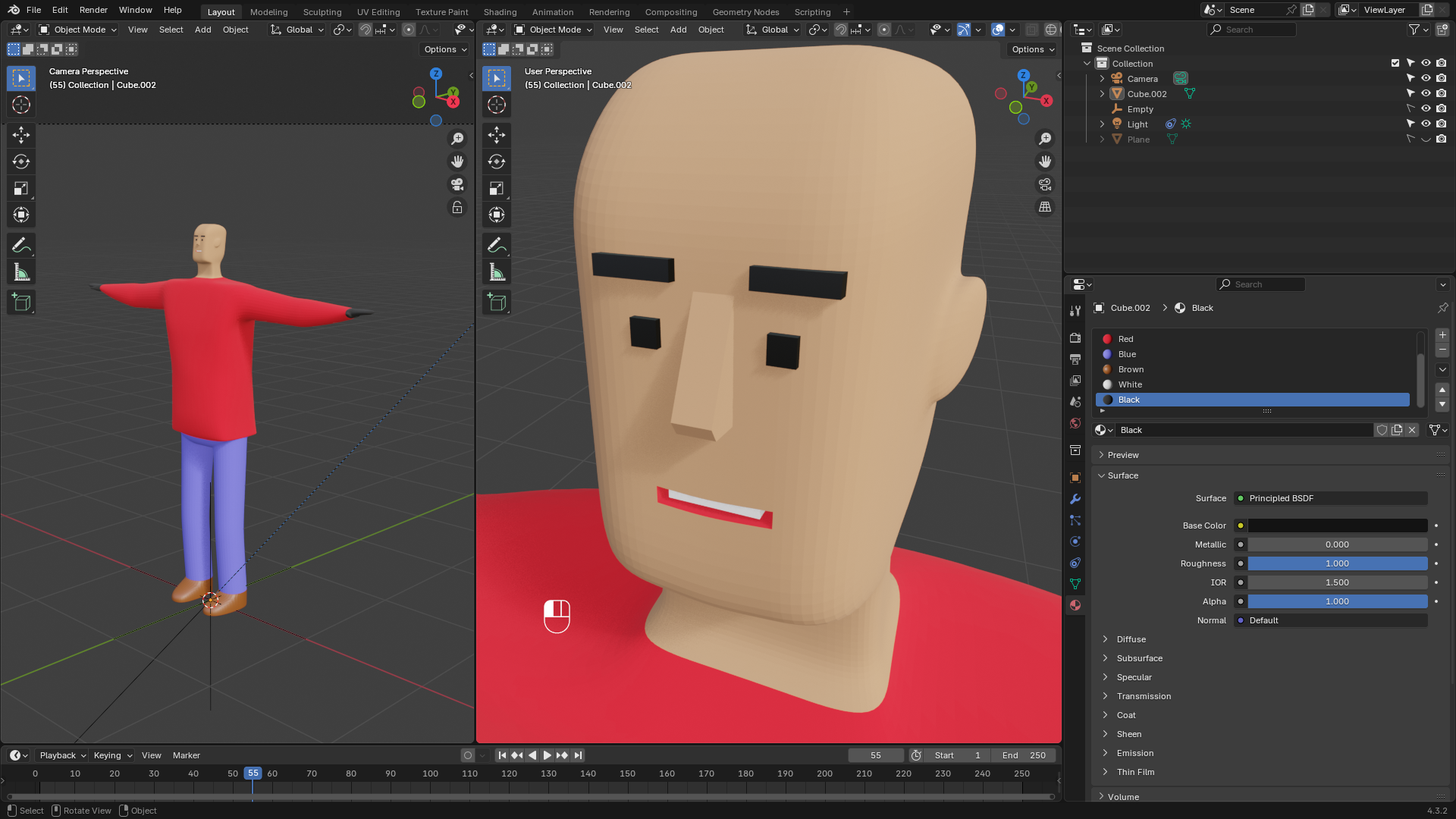The image size is (1456, 819).
Task: Select the Rotate tool in right viewport
Action: coord(497,162)
